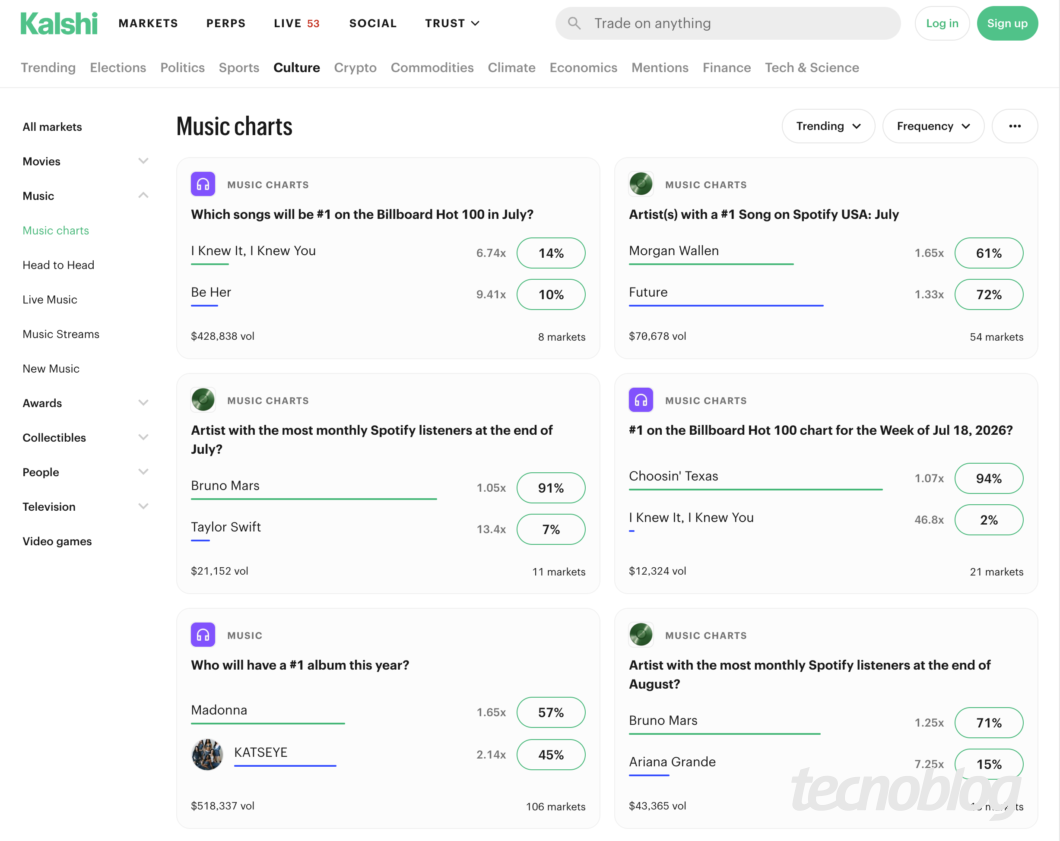Screen dimensions: 1060x841
Task: Click 10% button for Be Her
Action: tap(551, 295)
